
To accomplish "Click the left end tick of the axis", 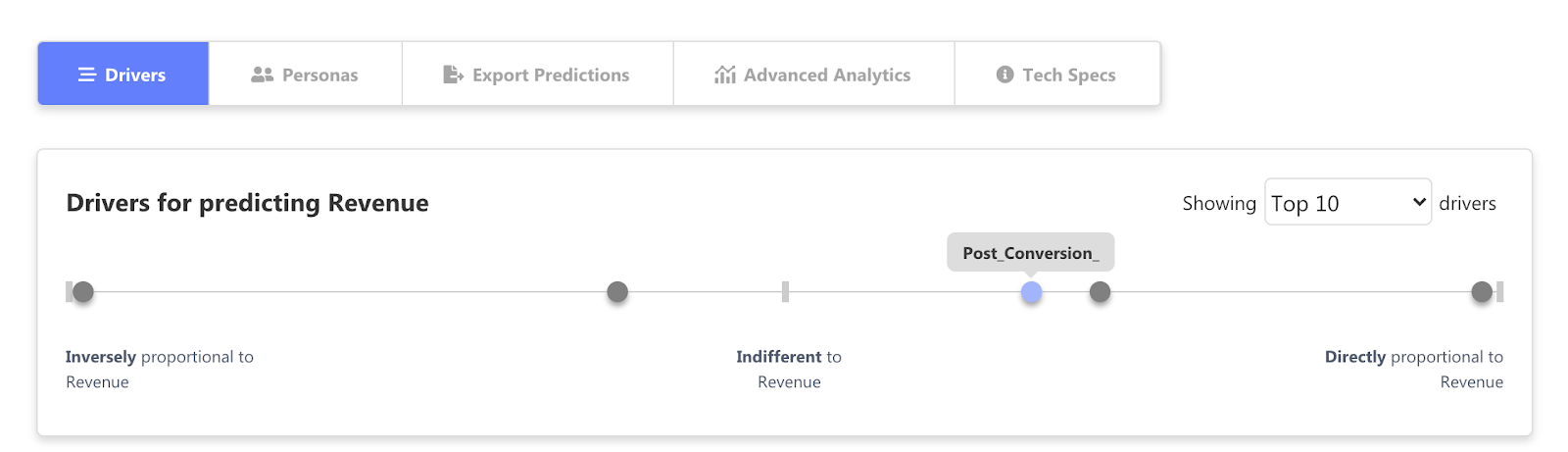I will point(69,291).
